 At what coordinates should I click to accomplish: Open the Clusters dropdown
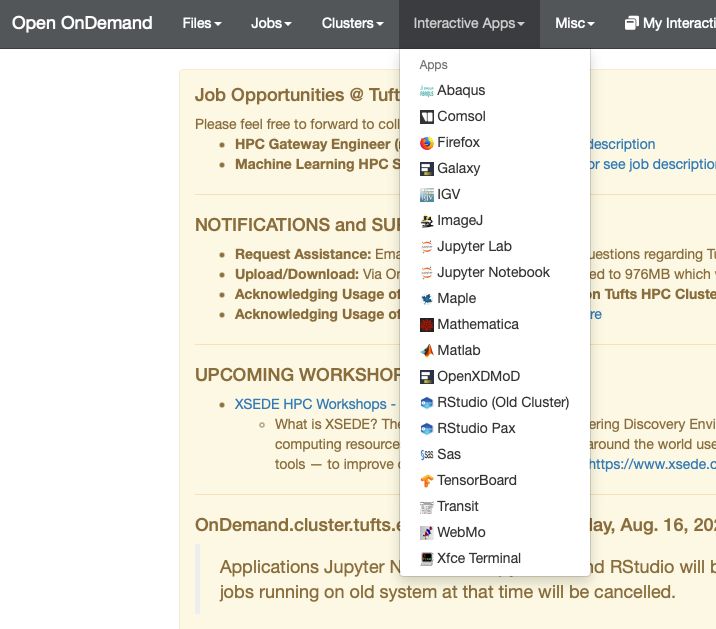coord(353,23)
